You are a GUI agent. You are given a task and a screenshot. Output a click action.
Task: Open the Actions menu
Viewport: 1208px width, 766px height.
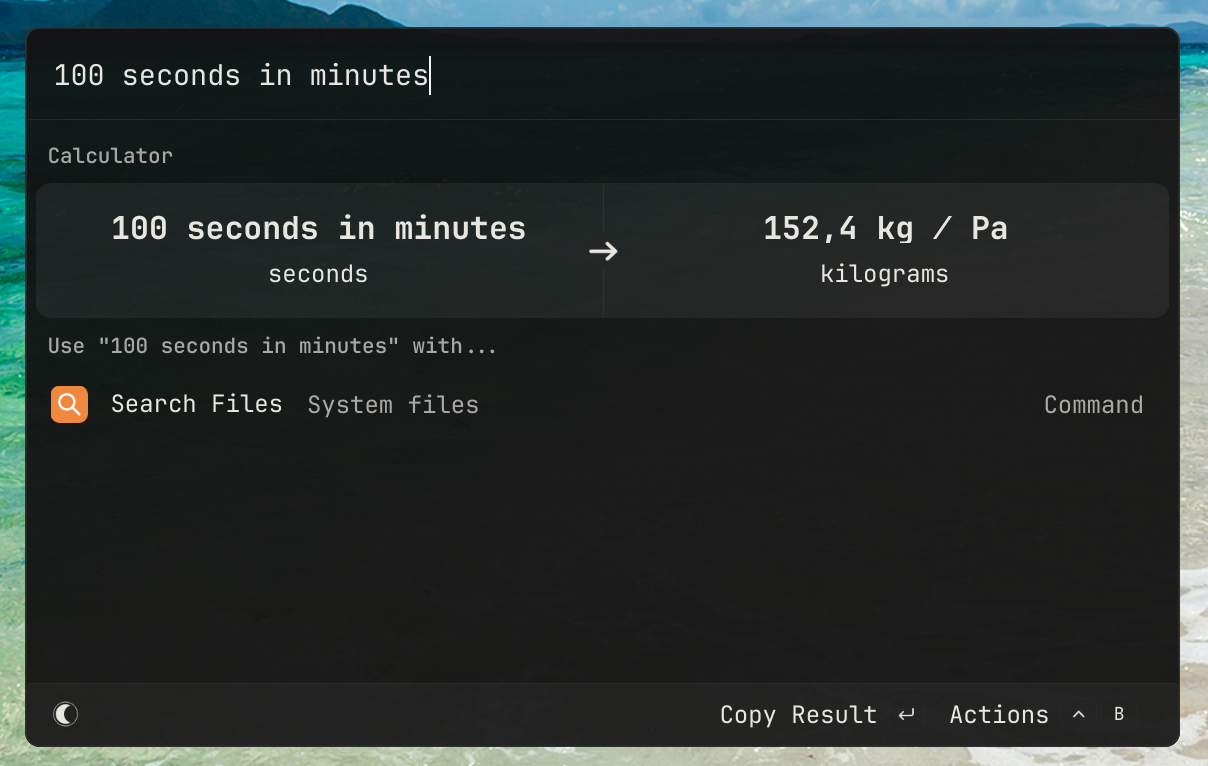point(998,715)
